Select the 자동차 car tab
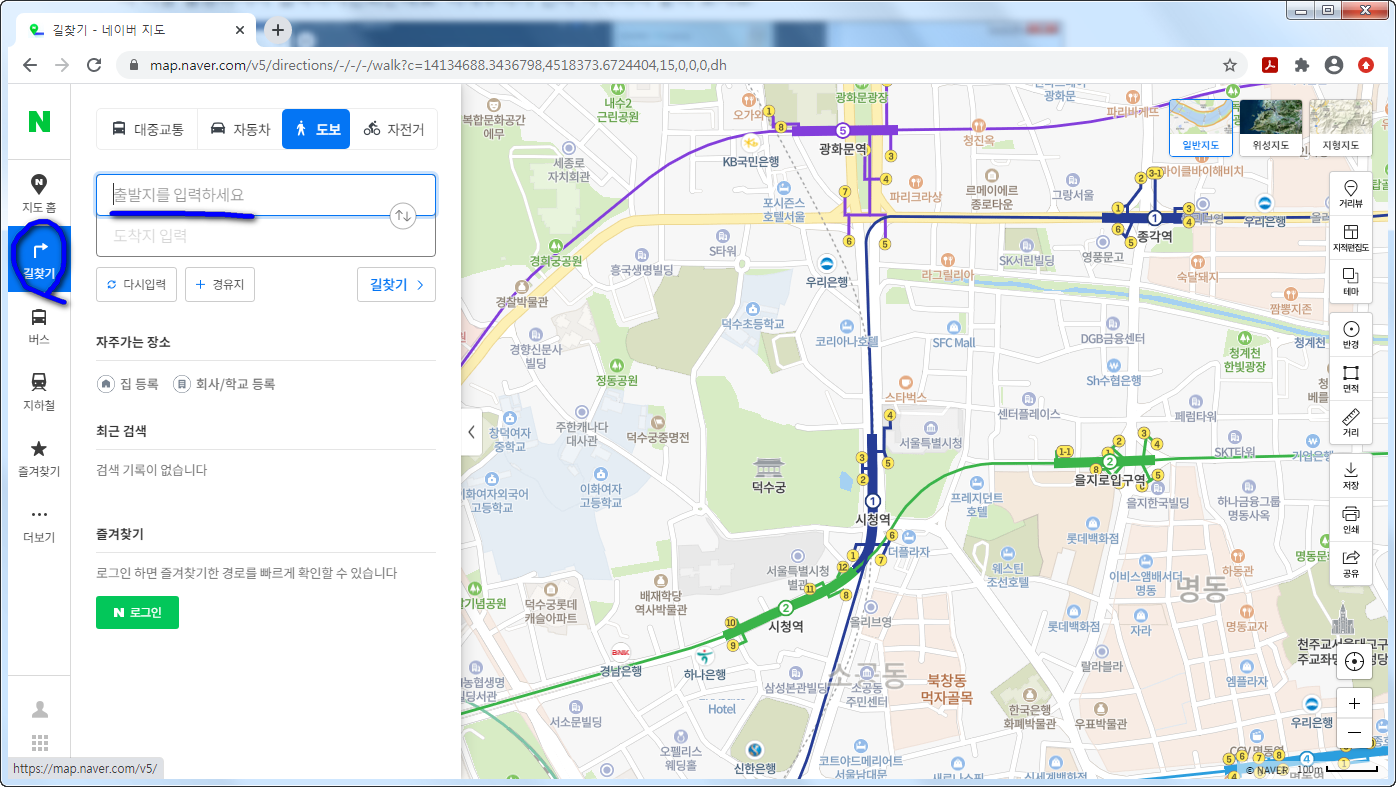Image resolution: width=1396 pixels, height=787 pixels. point(240,129)
